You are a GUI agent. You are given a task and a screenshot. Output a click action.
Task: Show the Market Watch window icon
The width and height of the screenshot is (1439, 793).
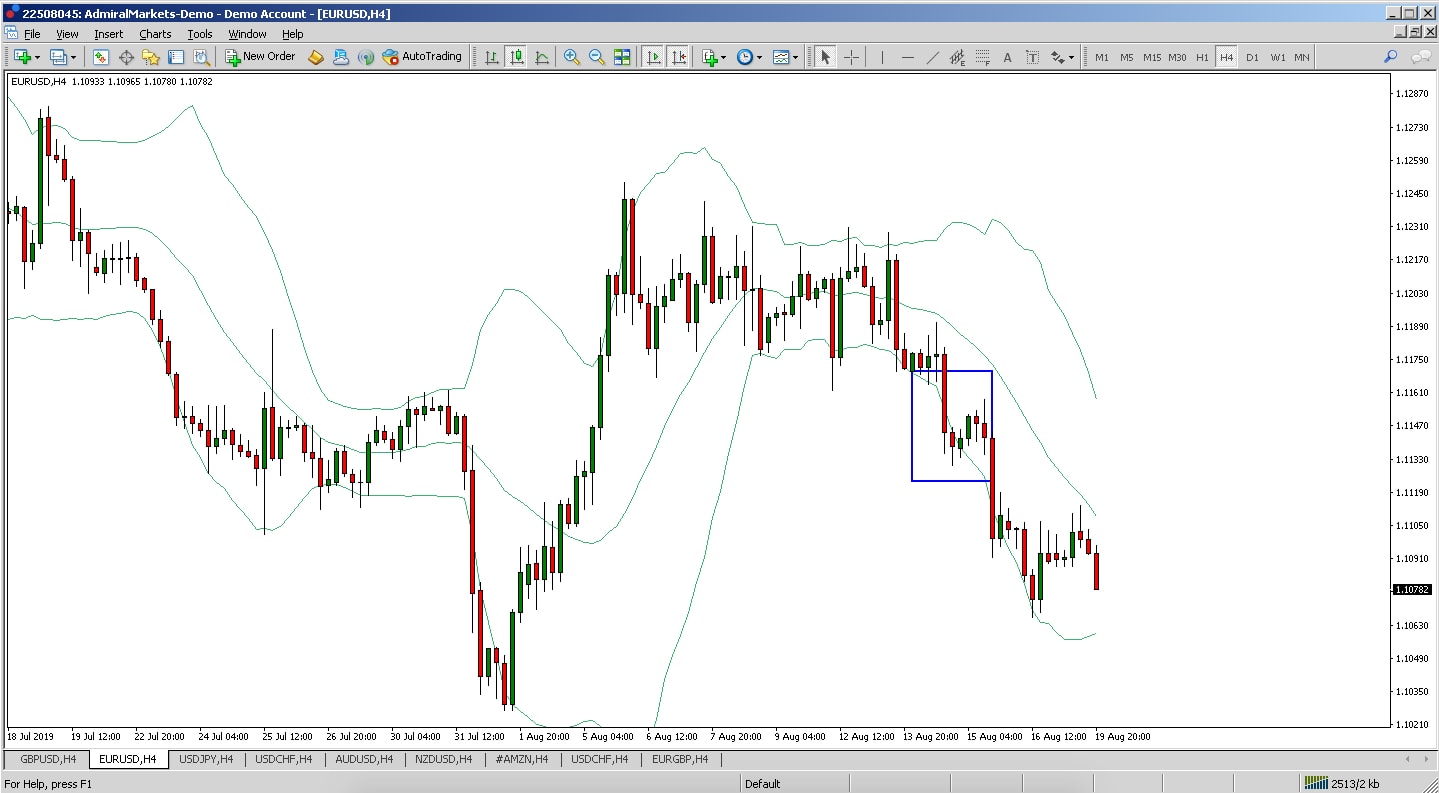[x=101, y=57]
